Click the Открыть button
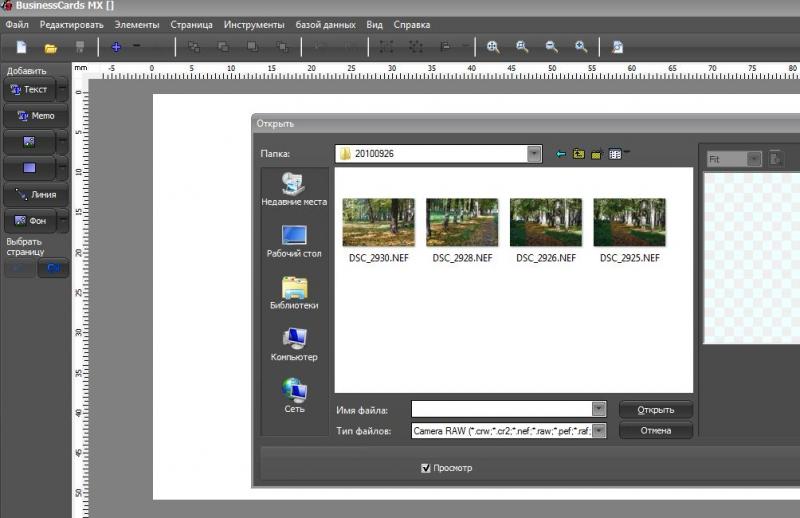This screenshot has width=800, height=518. (x=656, y=410)
